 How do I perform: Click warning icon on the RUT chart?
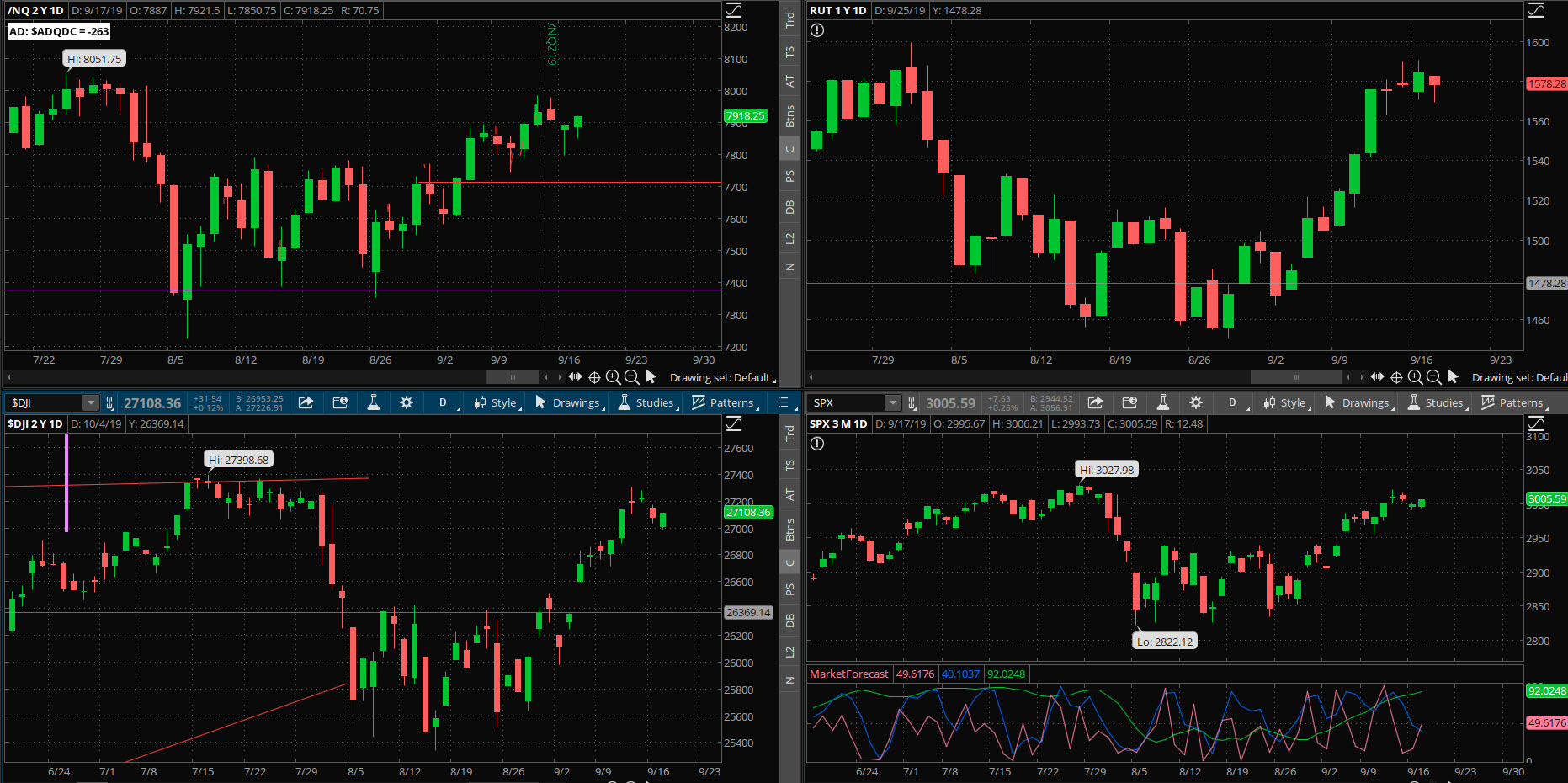(x=817, y=30)
